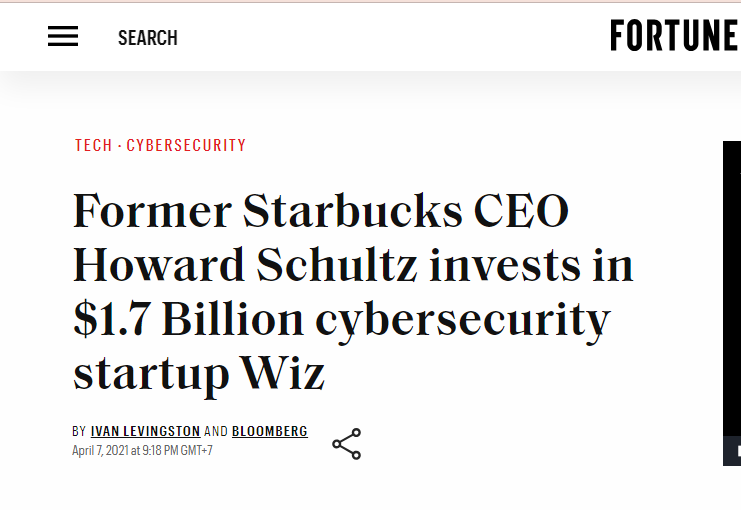The image size is (741, 510).
Task: Click the video player's bottom control bar
Action: point(732,451)
